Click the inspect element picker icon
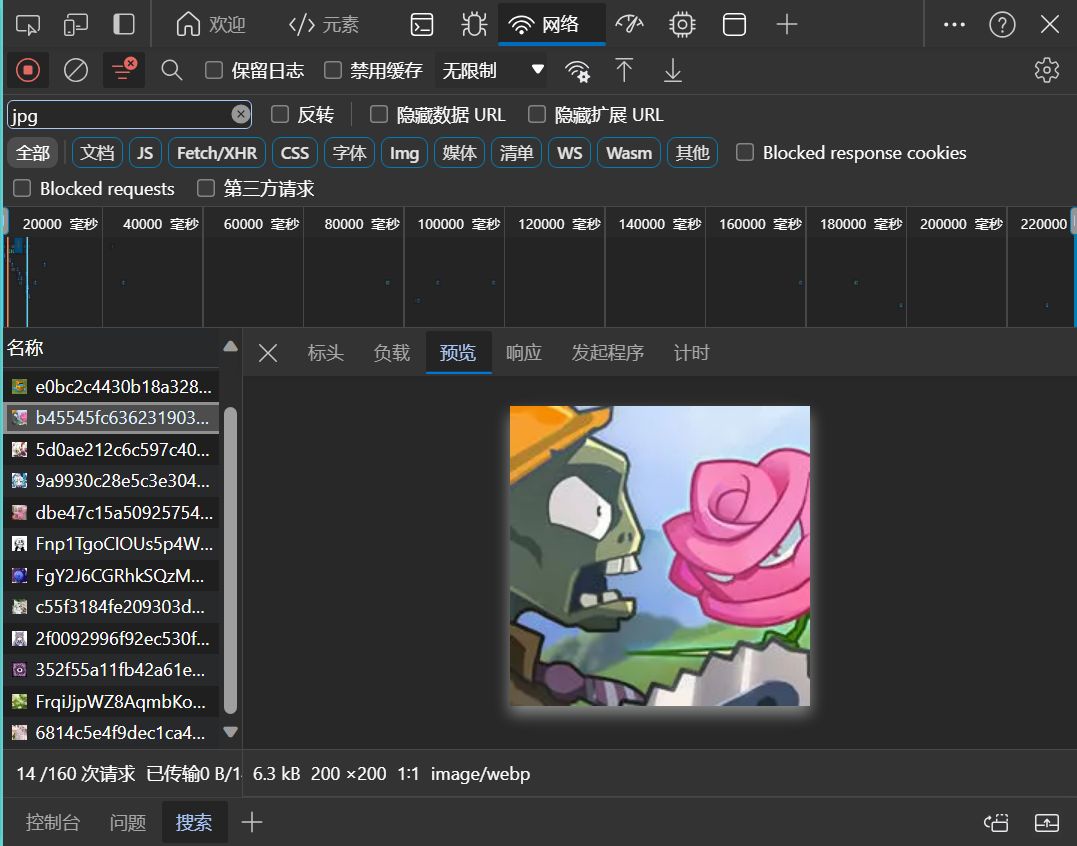The height and width of the screenshot is (846, 1077). [27, 25]
